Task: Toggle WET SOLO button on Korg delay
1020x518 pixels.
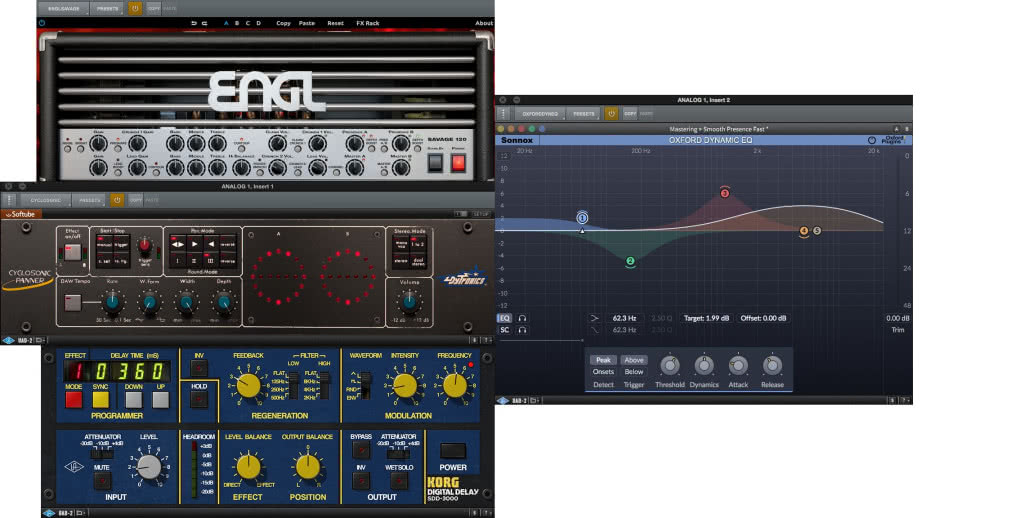Action: tap(399, 480)
